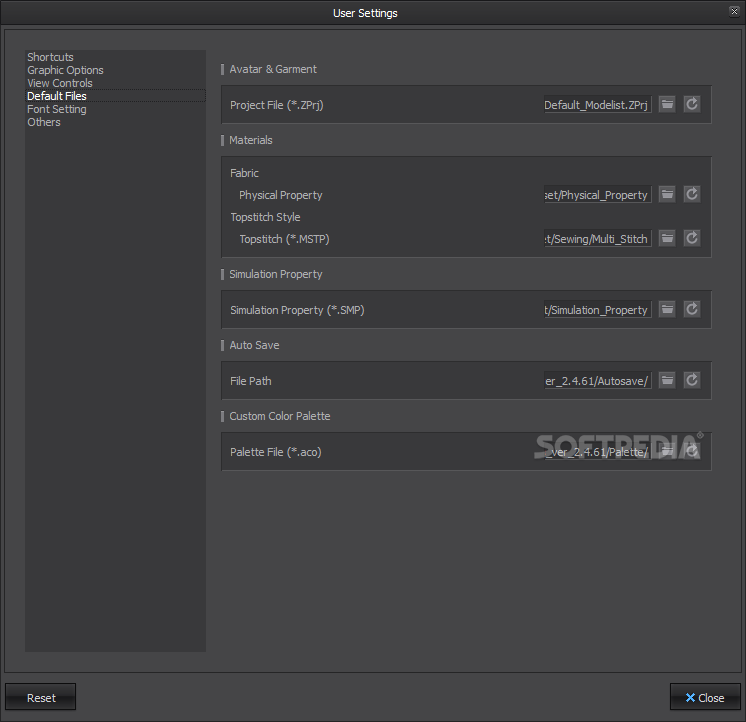This screenshot has height=722, width=746.
Task: Click the Avatar & Garment heading
Action: 273,69
